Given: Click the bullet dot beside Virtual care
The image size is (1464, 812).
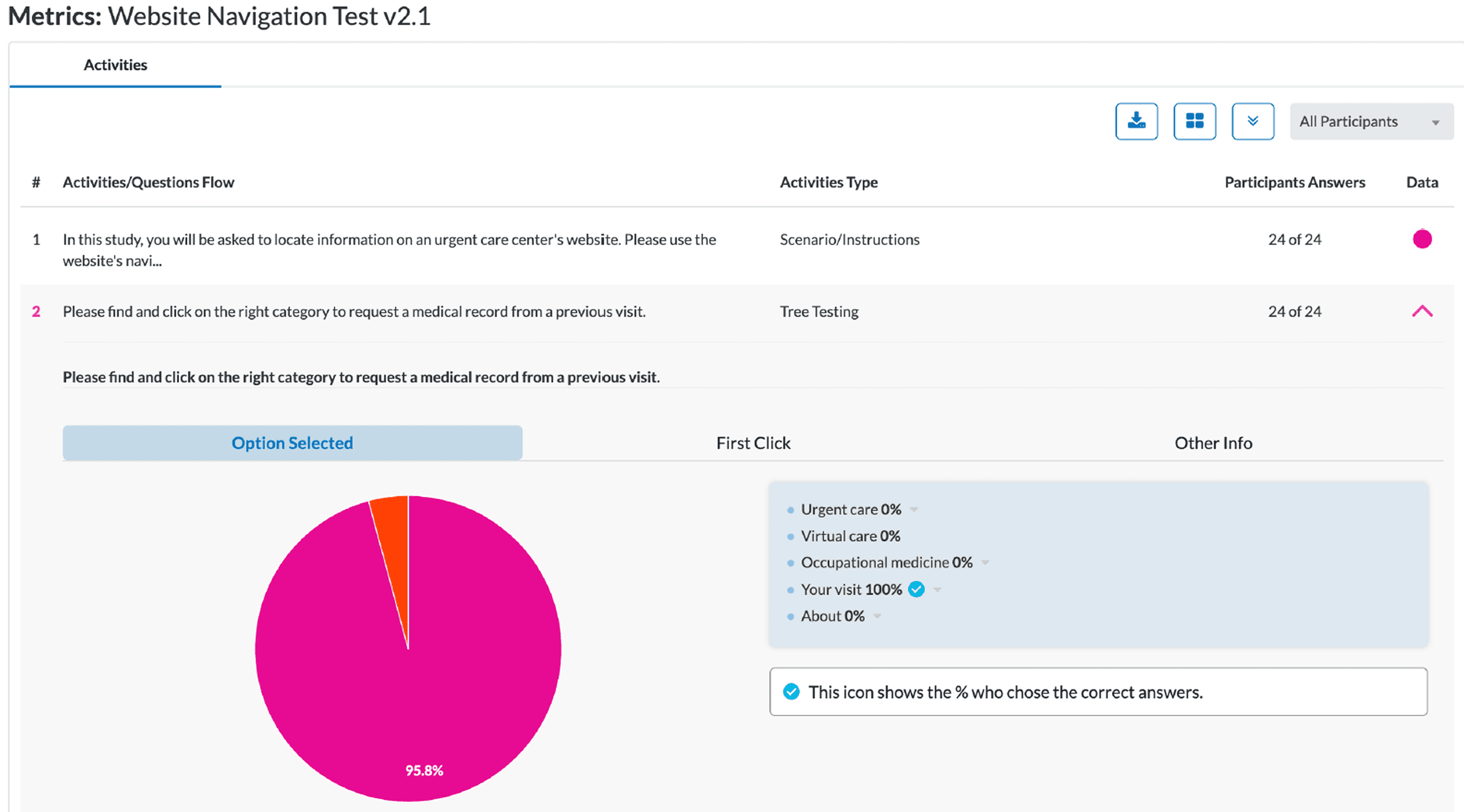Looking at the screenshot, I should point(790,536).
